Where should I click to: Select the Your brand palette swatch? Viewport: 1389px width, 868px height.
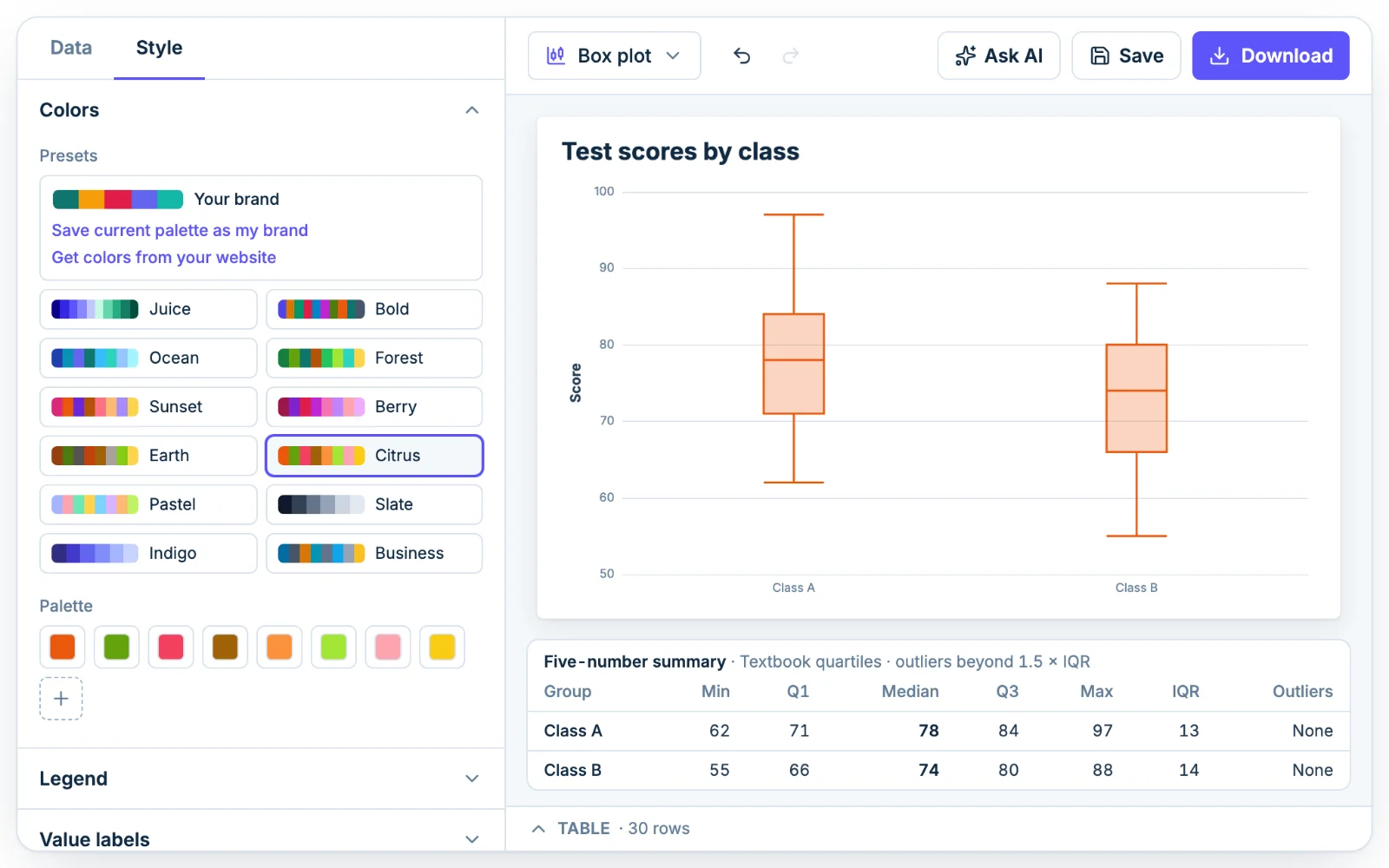pos(118,200)
